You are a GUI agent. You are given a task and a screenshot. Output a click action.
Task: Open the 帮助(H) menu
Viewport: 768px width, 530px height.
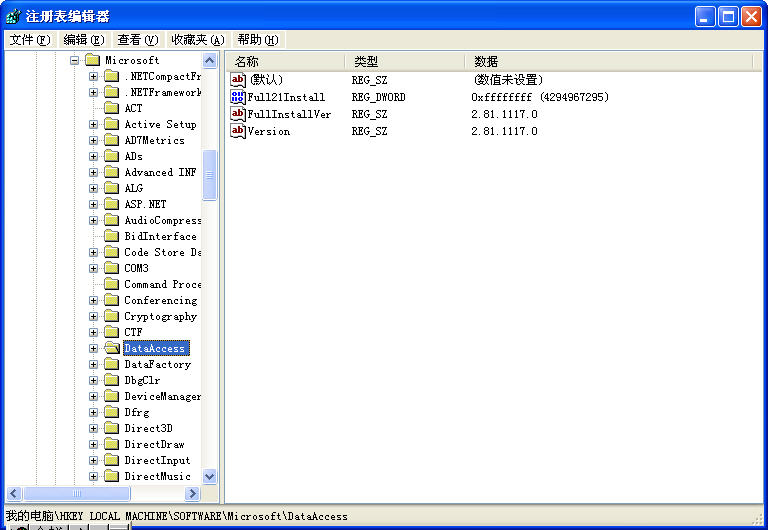point(258,40)
